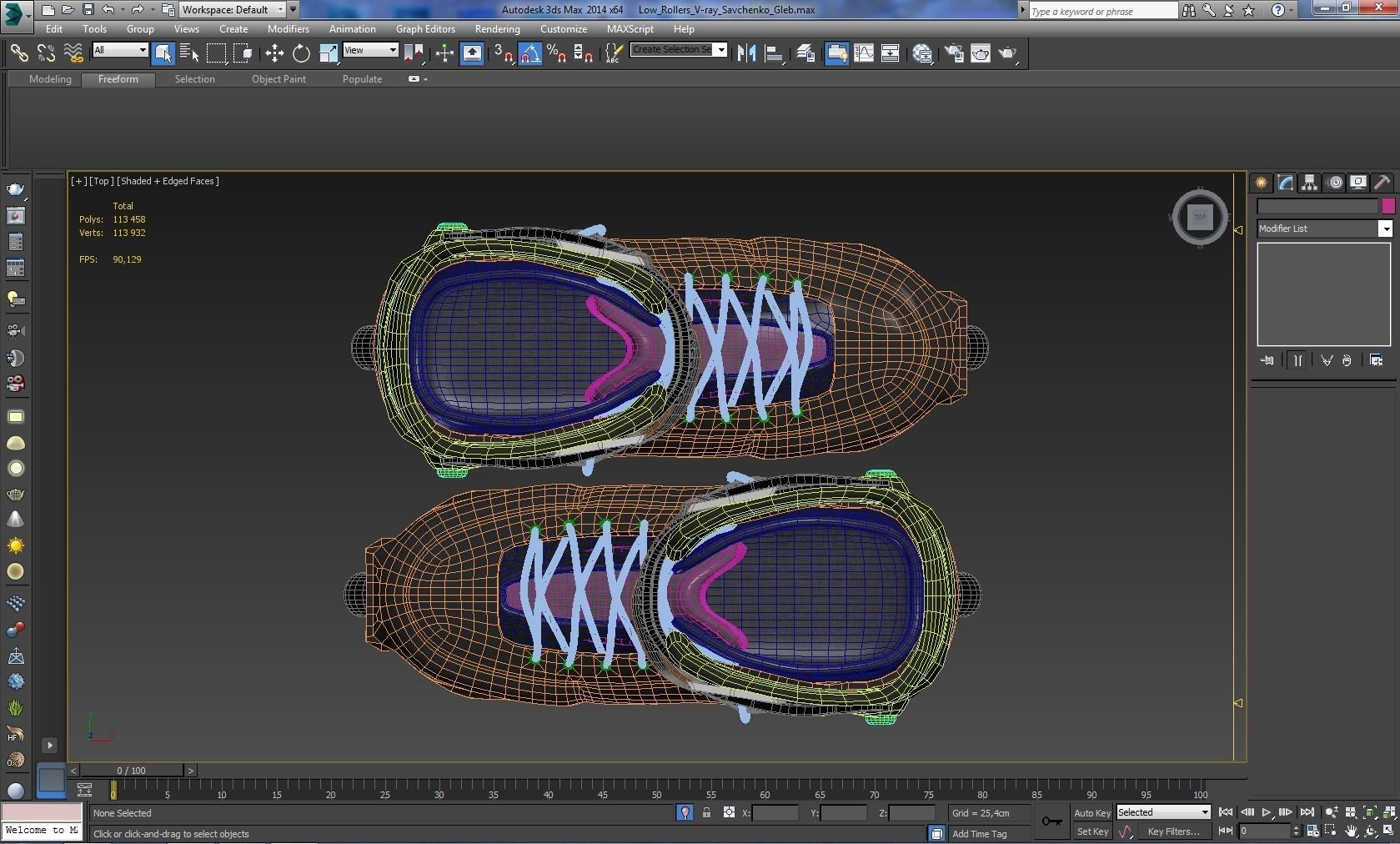Open the Workspace: Default dropdown
This screenshot has width=1400, height=844.
coord(233,10)
